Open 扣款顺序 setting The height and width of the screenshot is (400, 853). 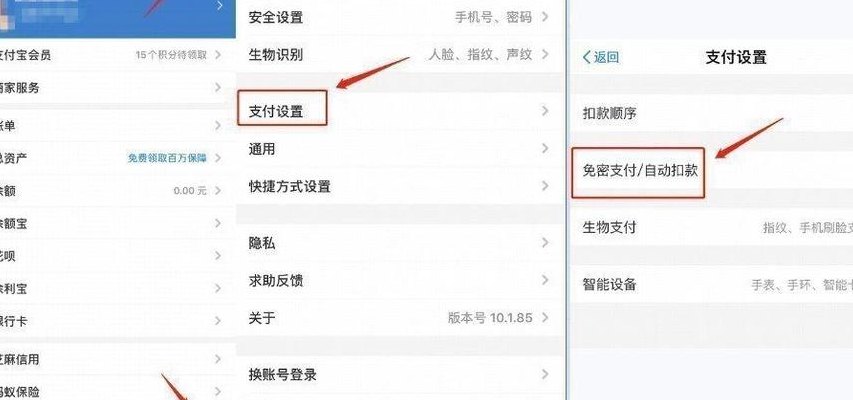[710, 113]
